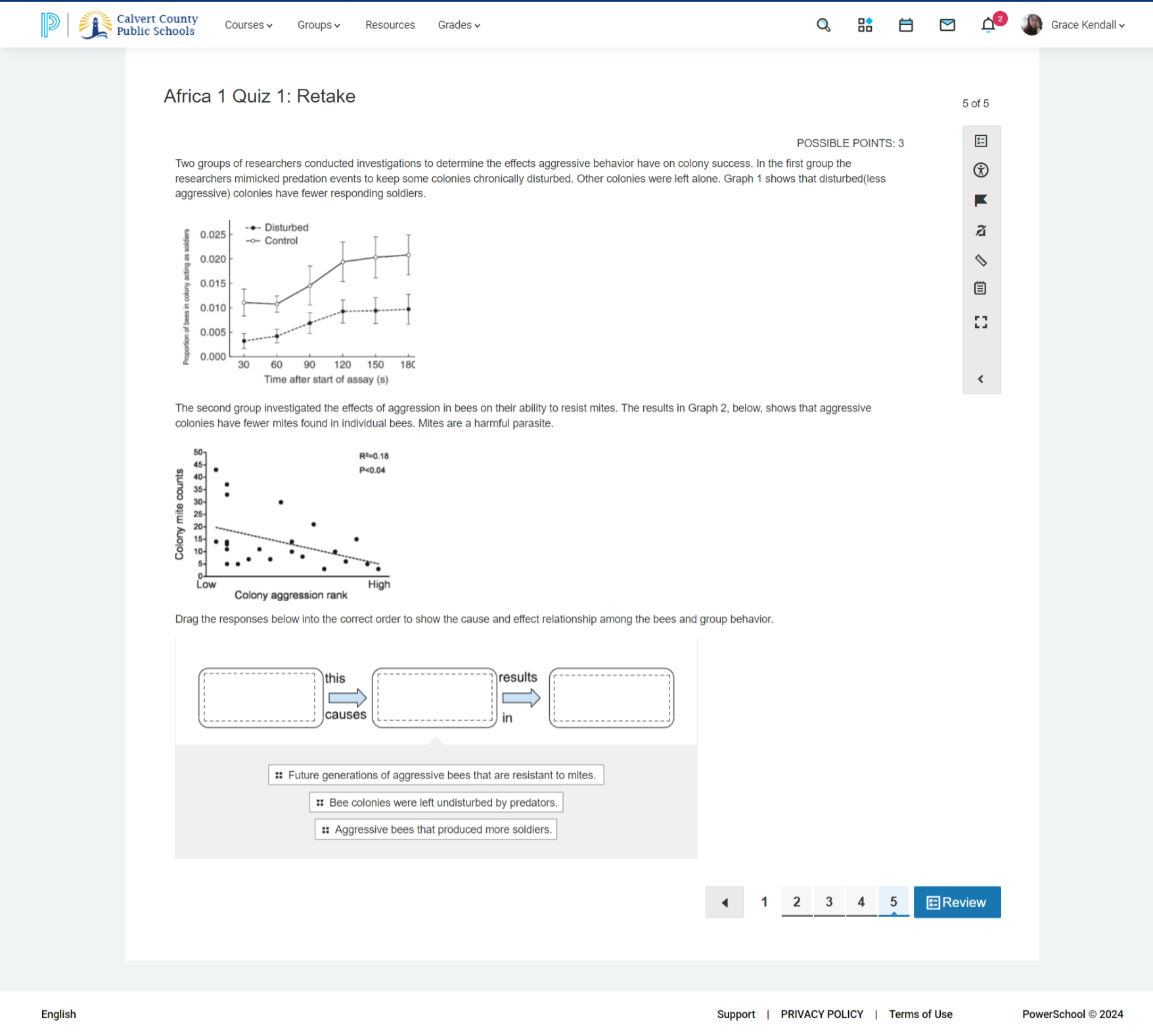
Task: Go to question 3
Action: (x=829, y=902)
